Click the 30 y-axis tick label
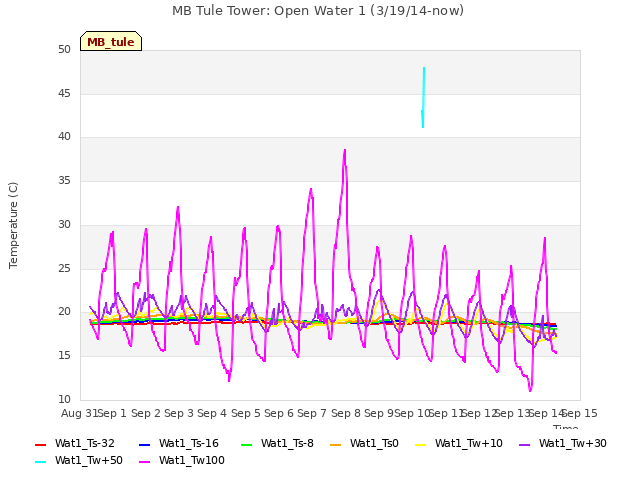The image size is (640, 480). tap(64, 224)
